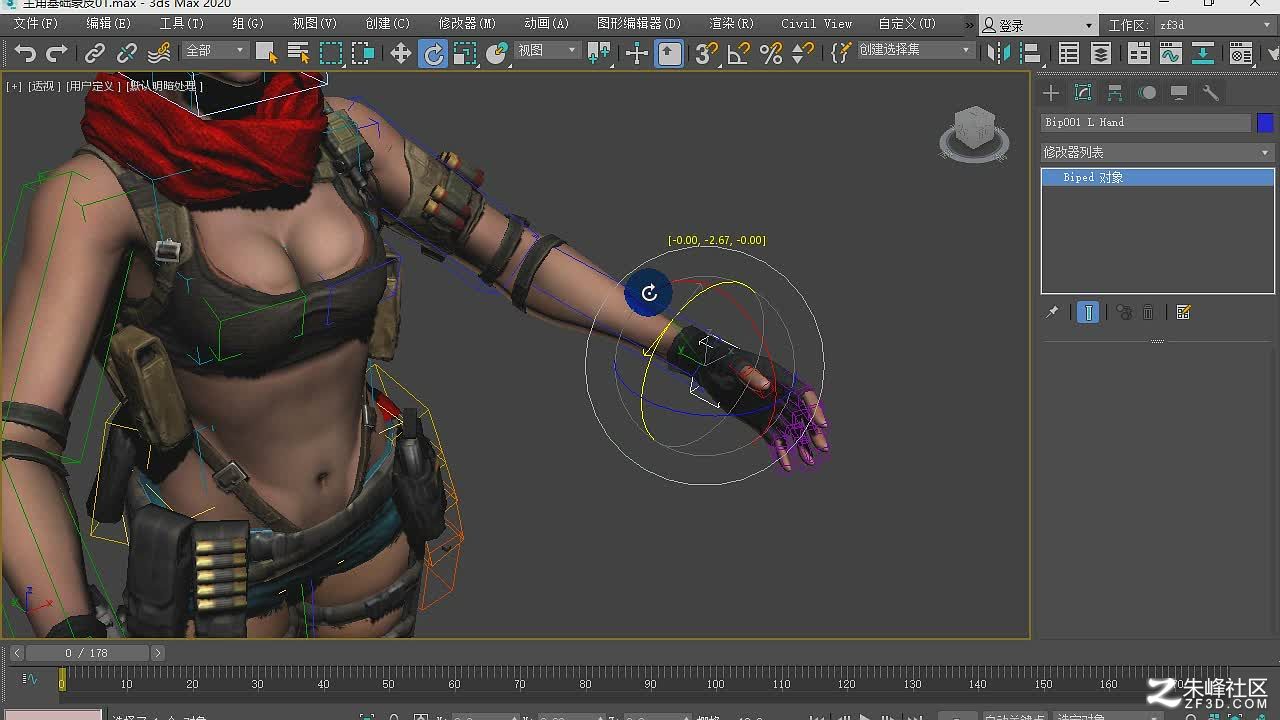The height and width of the screenshot is (720, 1280).
Task: Open the '登录' sign-in dropdown
Action: [1038, 25]
